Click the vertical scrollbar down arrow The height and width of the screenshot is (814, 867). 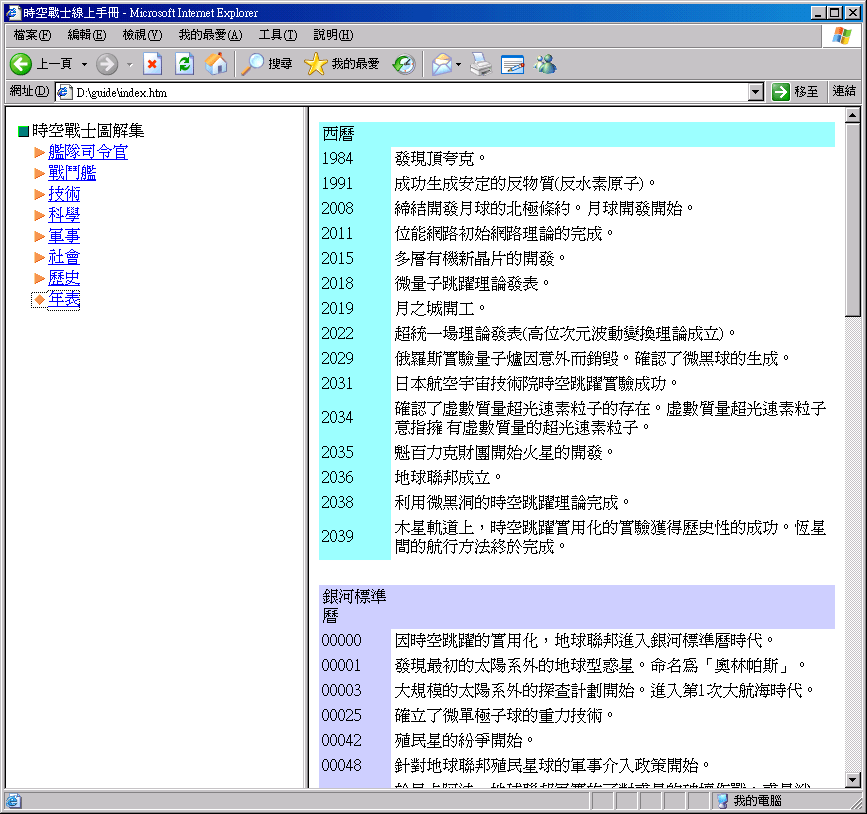point(853,780)
